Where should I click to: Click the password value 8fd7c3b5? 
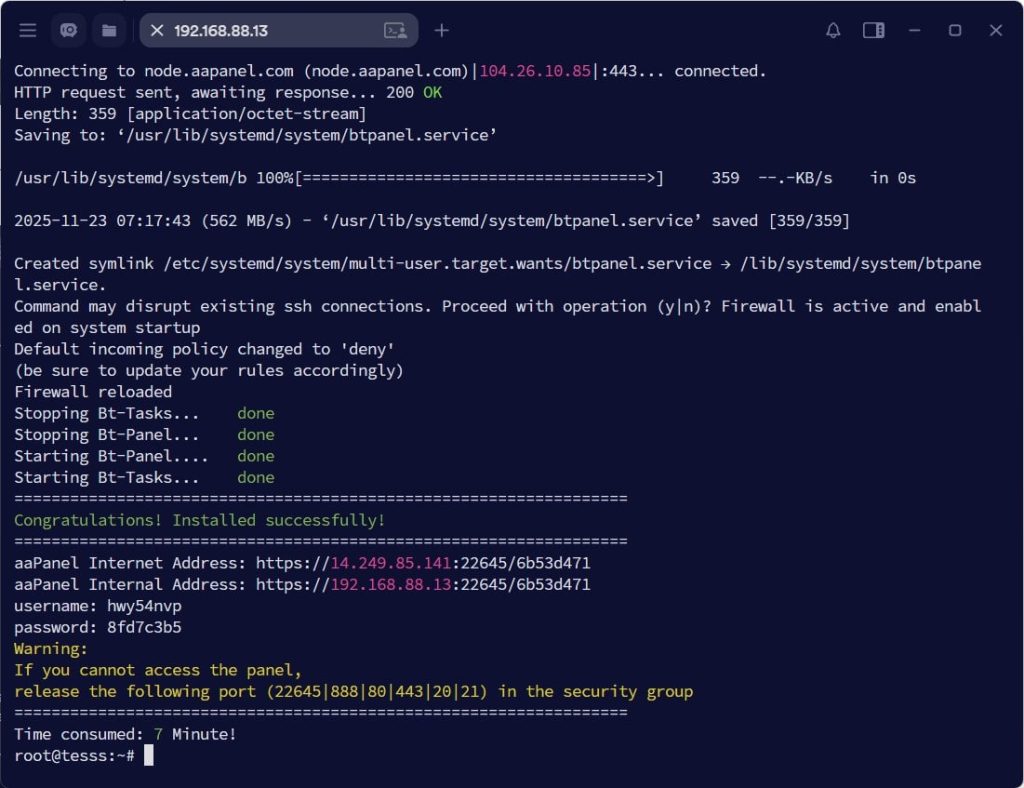click(x=144, y=627)
